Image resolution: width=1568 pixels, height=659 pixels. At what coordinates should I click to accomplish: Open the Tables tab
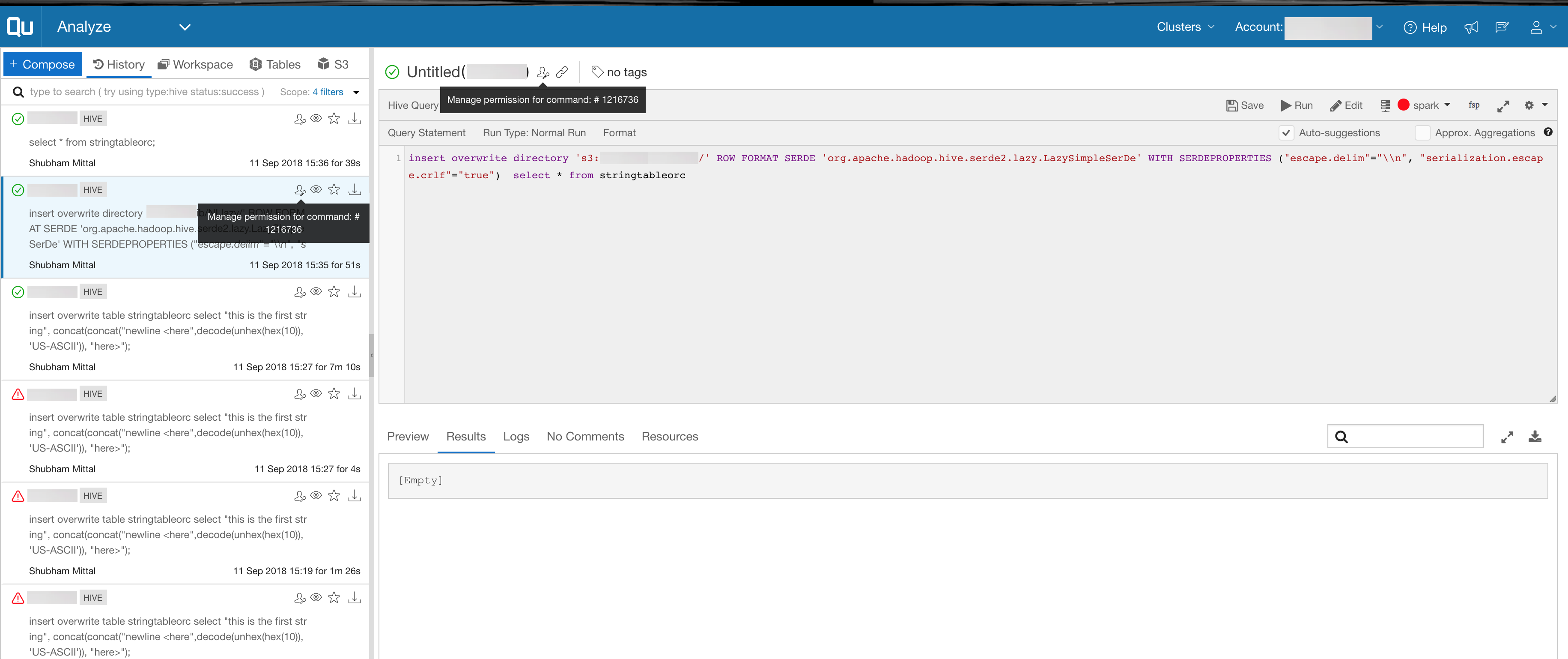tap(275, 65)
